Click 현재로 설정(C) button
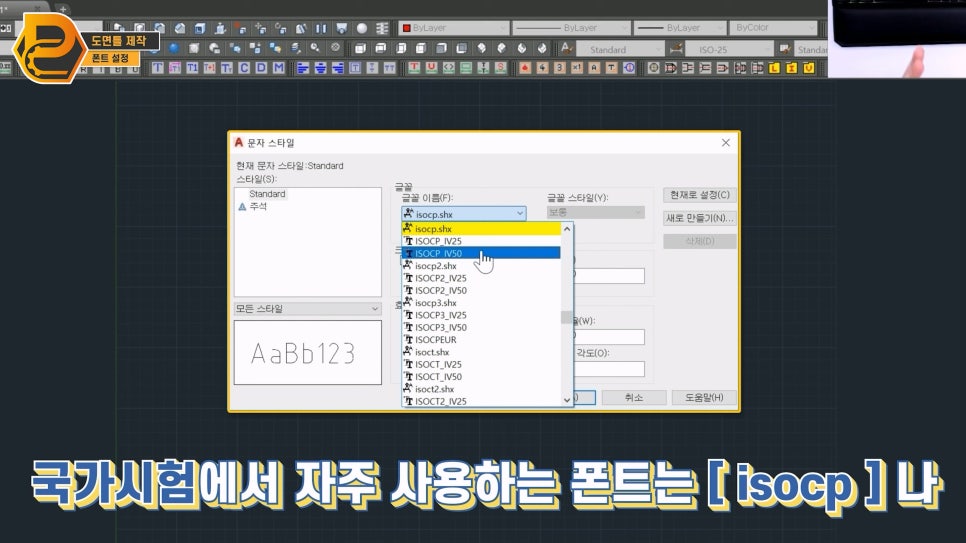 [x=700, y=195]
